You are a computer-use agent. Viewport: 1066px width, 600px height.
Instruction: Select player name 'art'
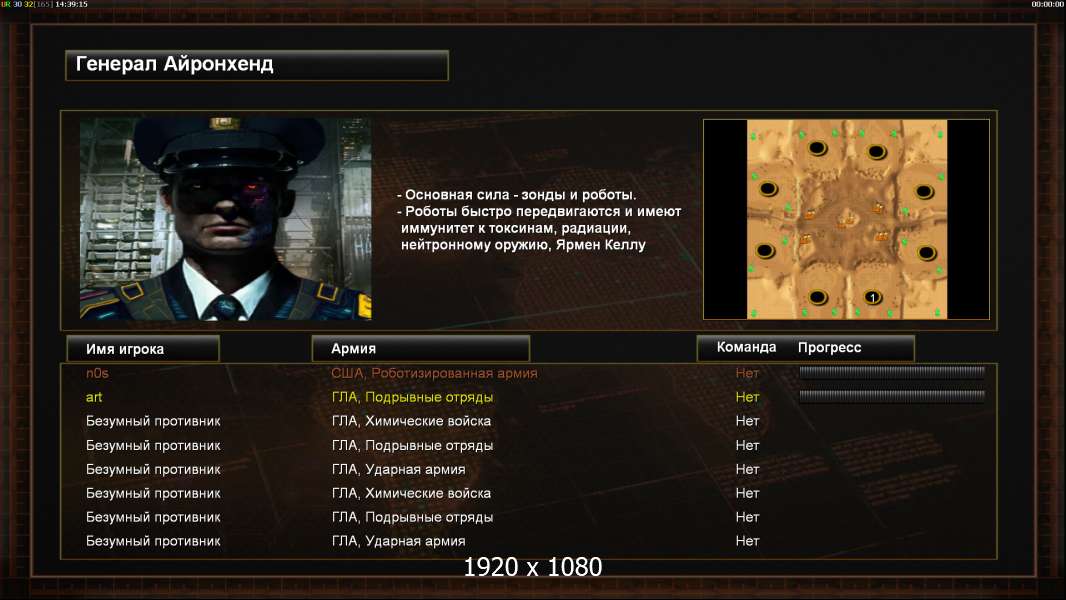tap(94, 398)
